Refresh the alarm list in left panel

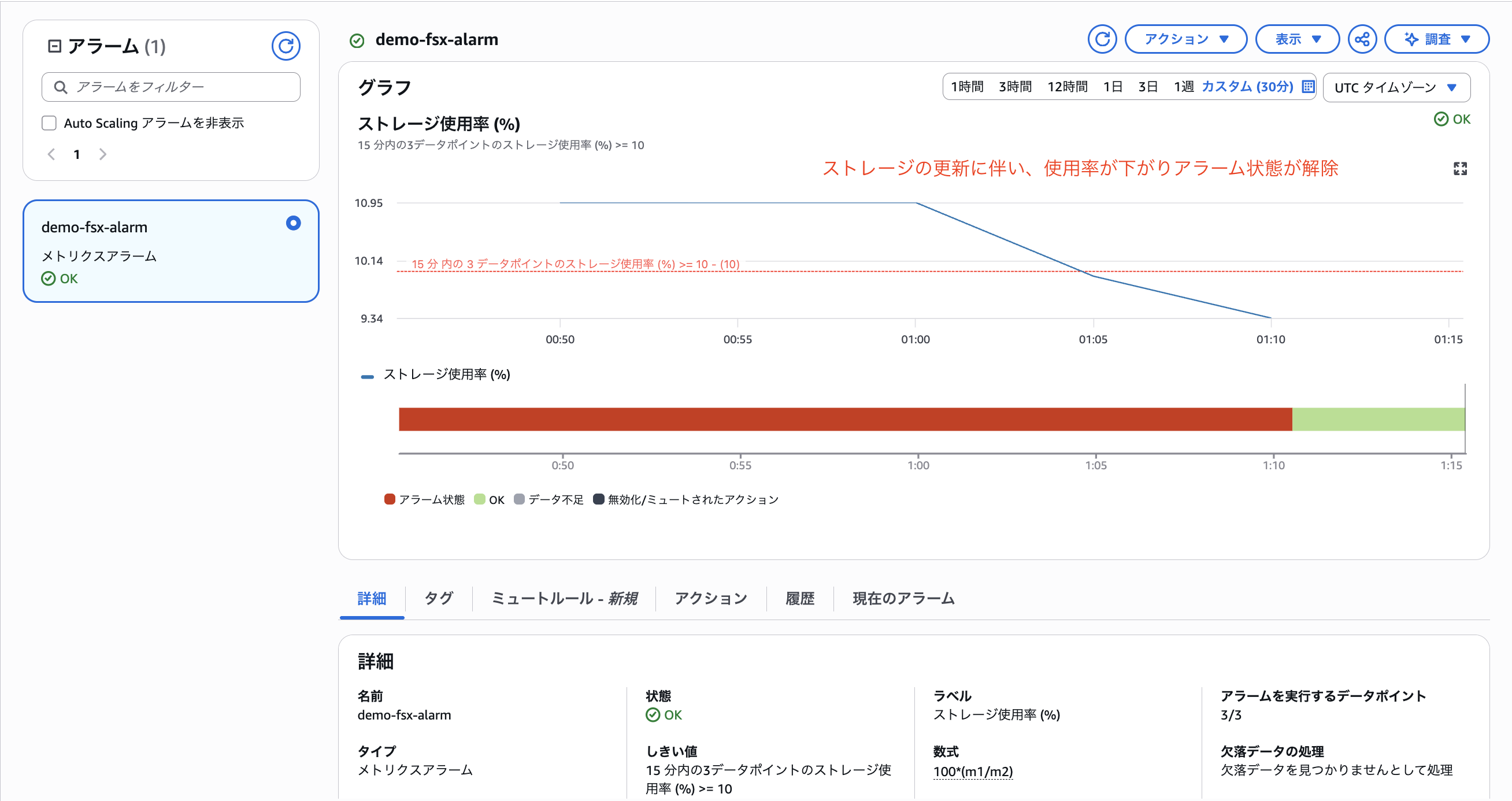[286, 46]
